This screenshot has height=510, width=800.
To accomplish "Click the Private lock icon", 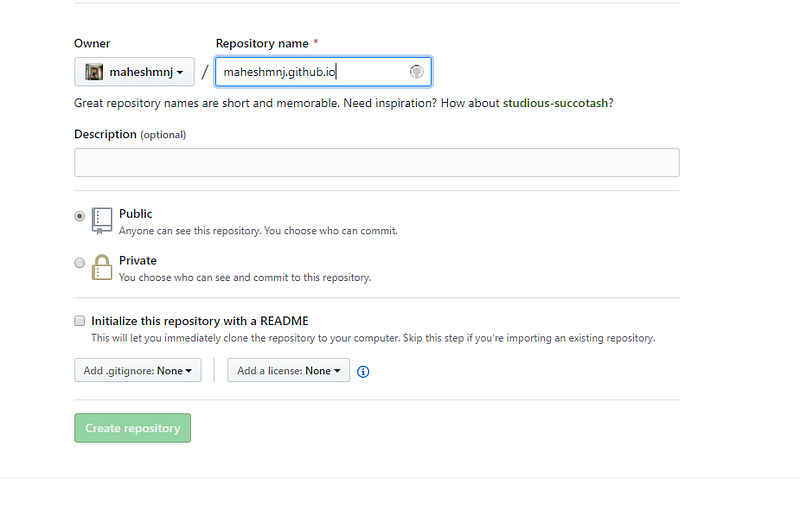I will click(x=102, y=267).
